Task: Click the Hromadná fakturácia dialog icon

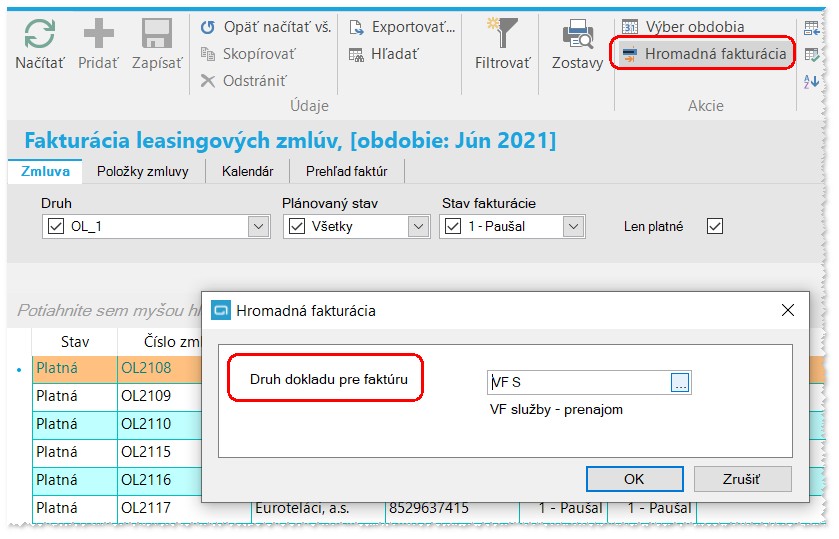Action: (x=221, y=310)
